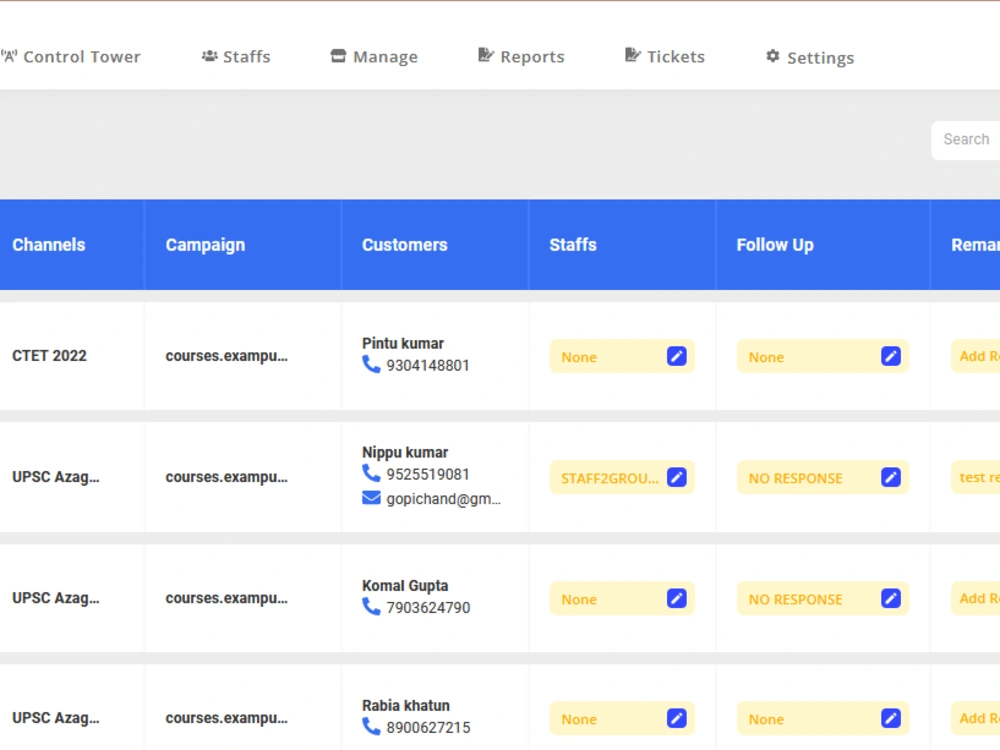This screenshot has width=1000, height=750.
Task: Click phone number 8900627215
Action: tap(428, 728)
